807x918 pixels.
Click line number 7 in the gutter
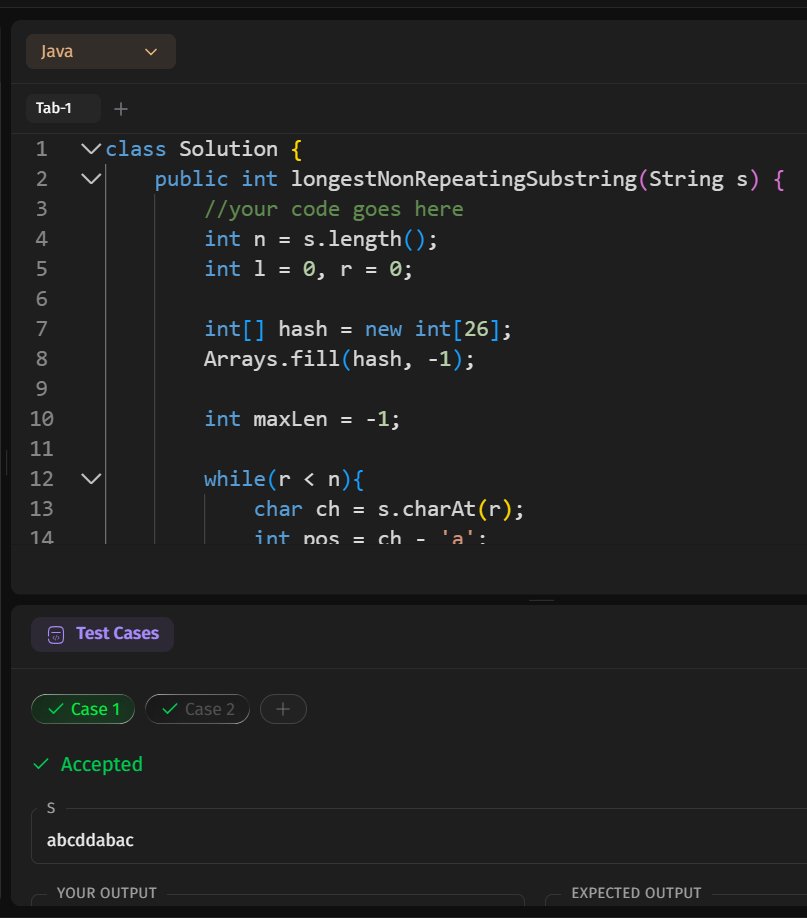[x=42, y=328]
